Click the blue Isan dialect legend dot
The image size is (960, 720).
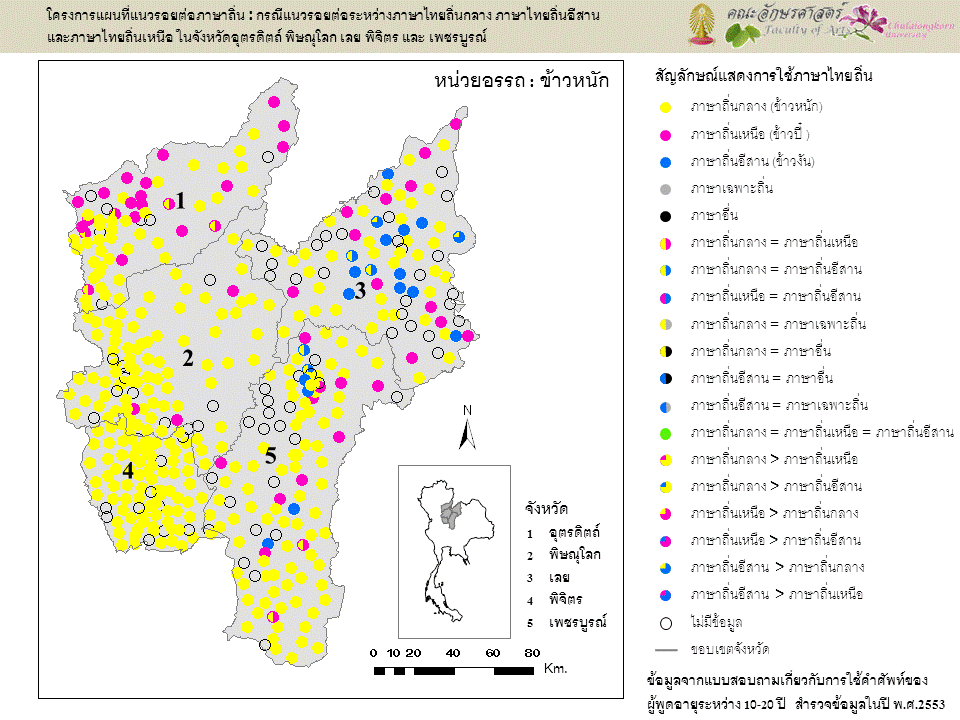click(664, 161)
